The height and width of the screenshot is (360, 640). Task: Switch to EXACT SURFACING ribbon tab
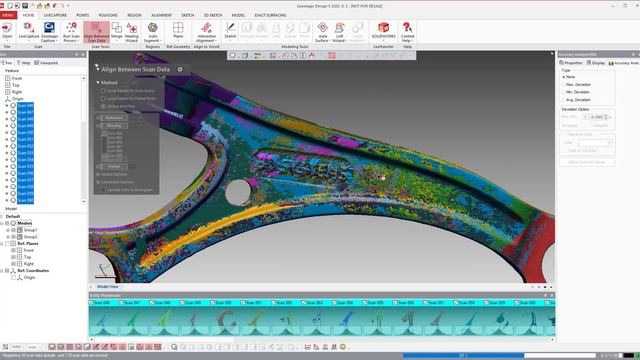click(x=271, y=15)
